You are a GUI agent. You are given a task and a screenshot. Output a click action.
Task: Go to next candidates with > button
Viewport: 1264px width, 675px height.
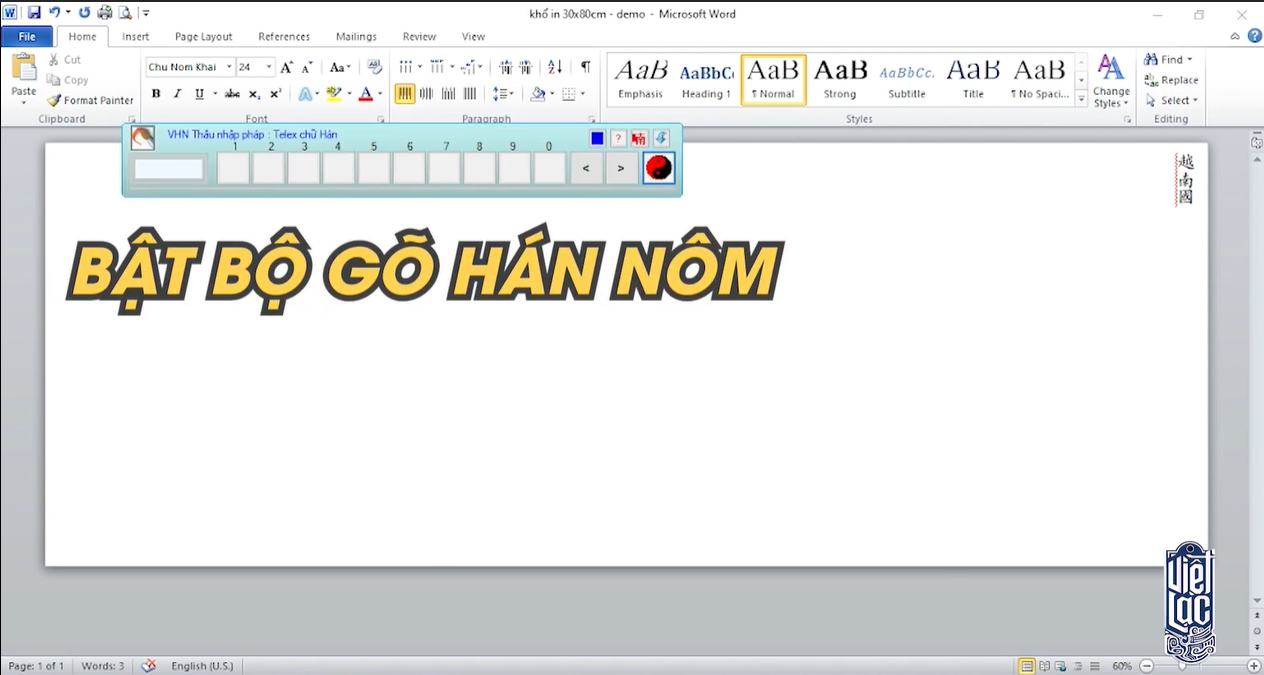[621, 168]
